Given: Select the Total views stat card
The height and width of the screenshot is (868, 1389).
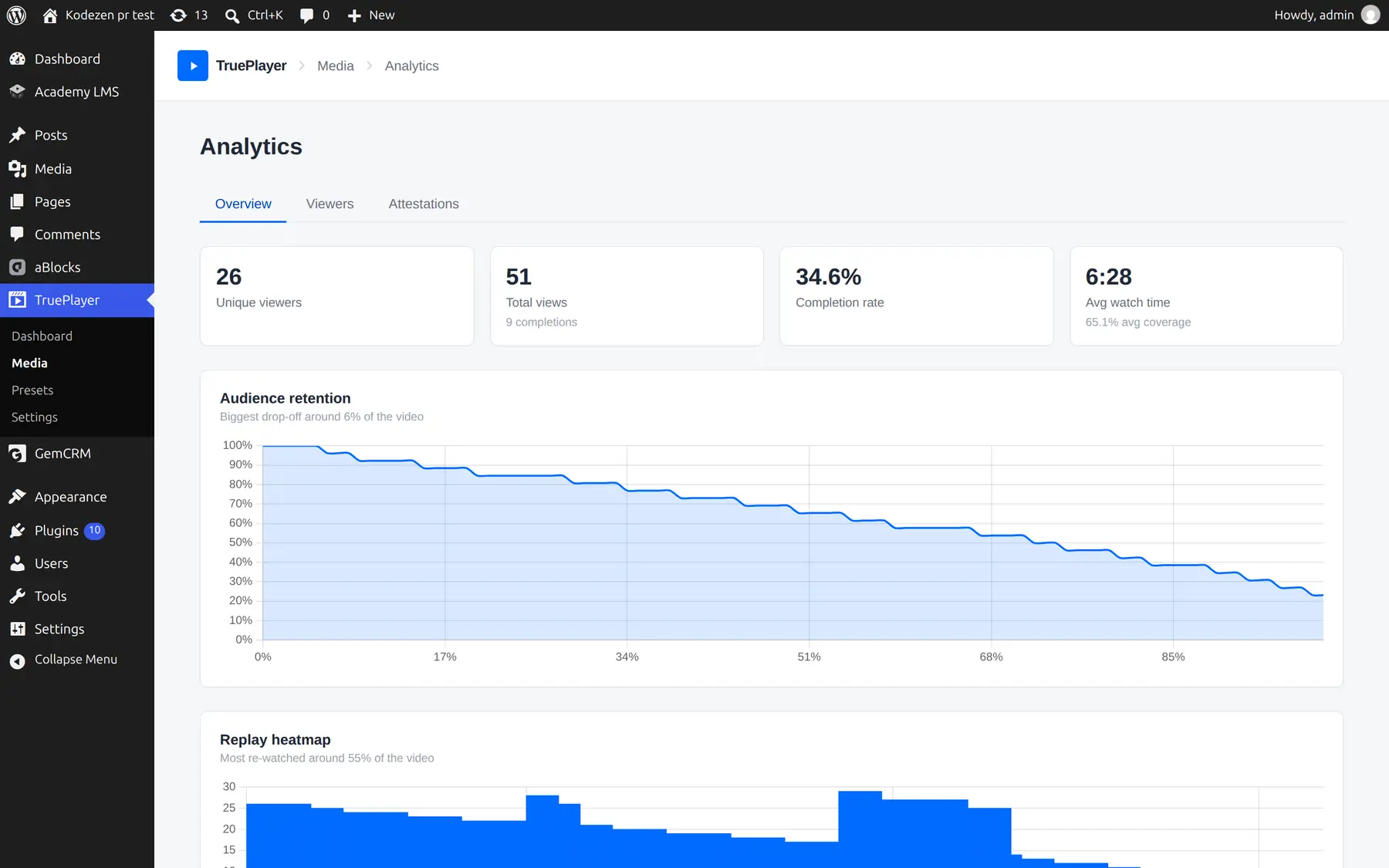Looking at the screenshot, I should coord(627,296).
